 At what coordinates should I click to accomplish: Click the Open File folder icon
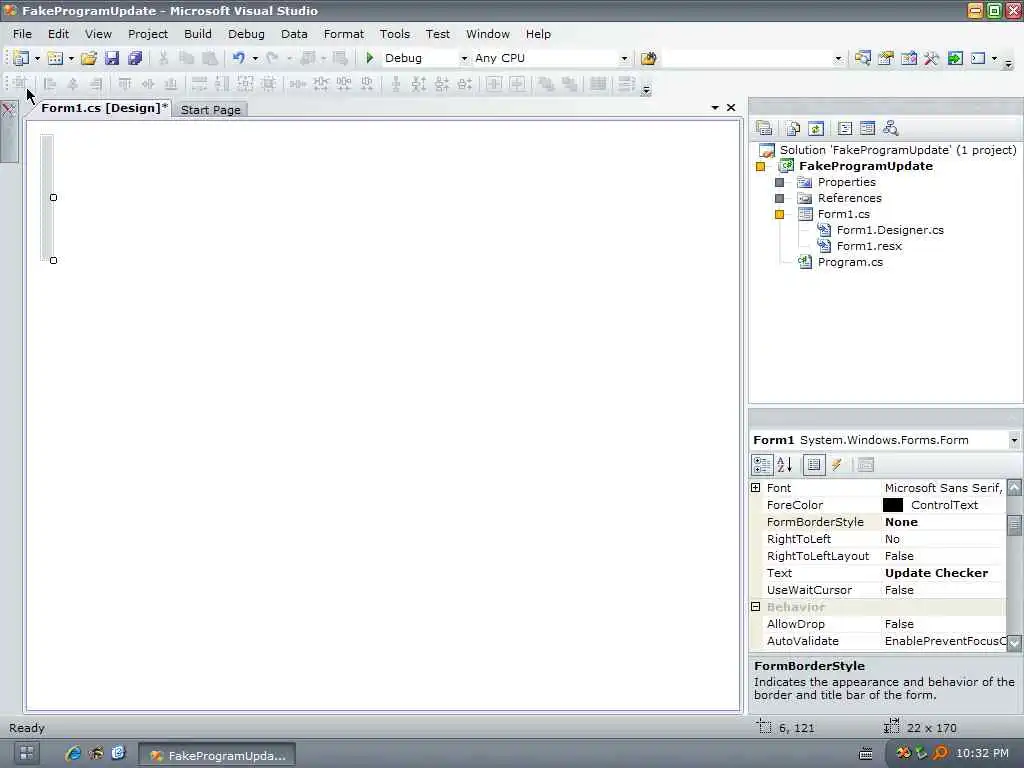click(x=89, y=58)
